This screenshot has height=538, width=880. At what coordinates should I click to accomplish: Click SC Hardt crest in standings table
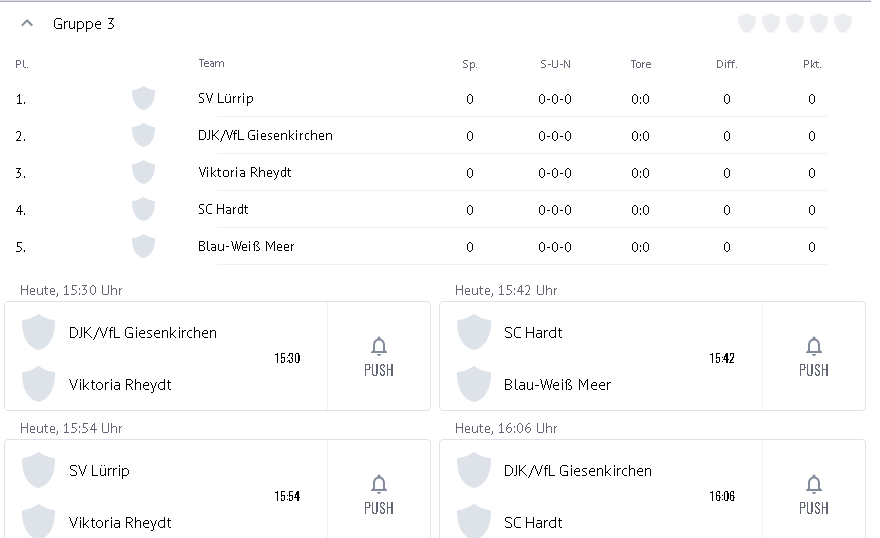(143, 209)
